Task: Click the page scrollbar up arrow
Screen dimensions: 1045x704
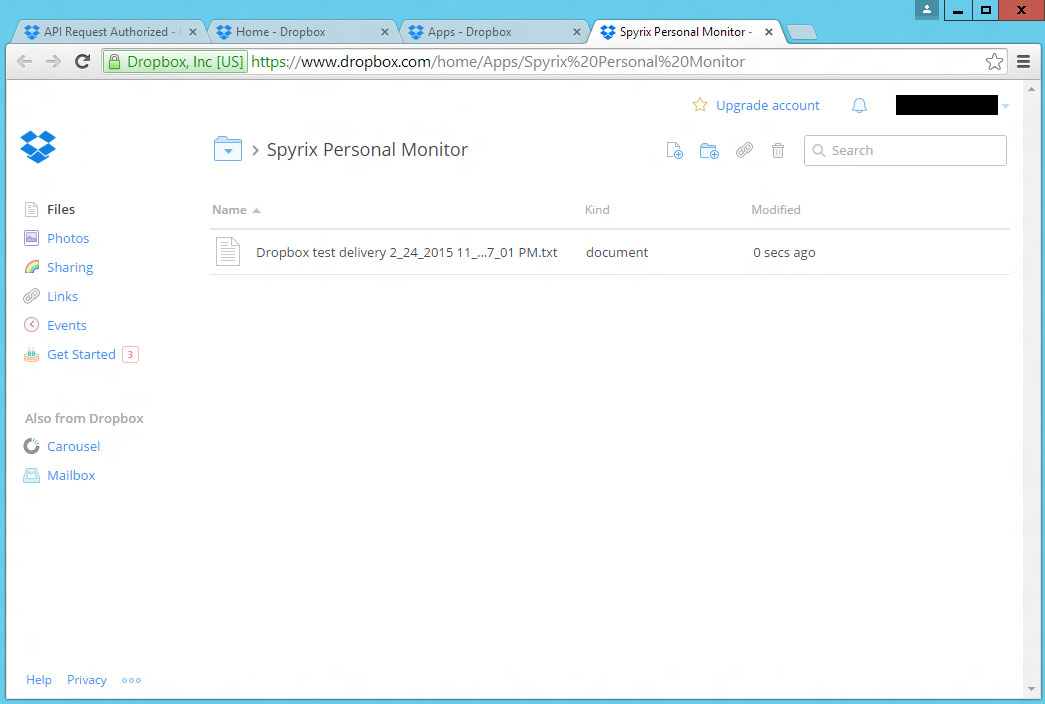Action: [1032, 89]
